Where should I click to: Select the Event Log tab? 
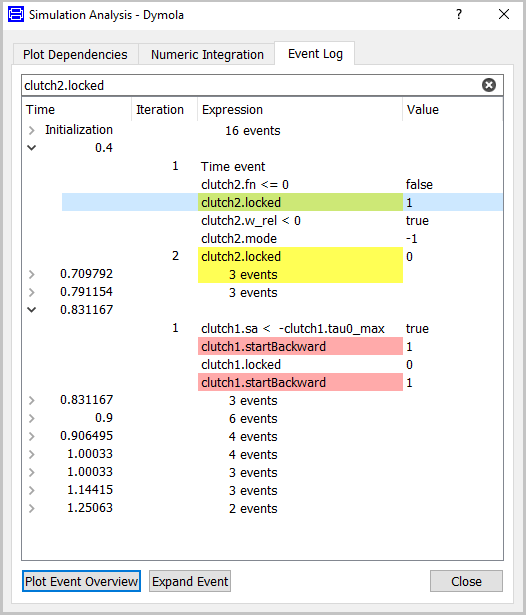click(315, 53)
